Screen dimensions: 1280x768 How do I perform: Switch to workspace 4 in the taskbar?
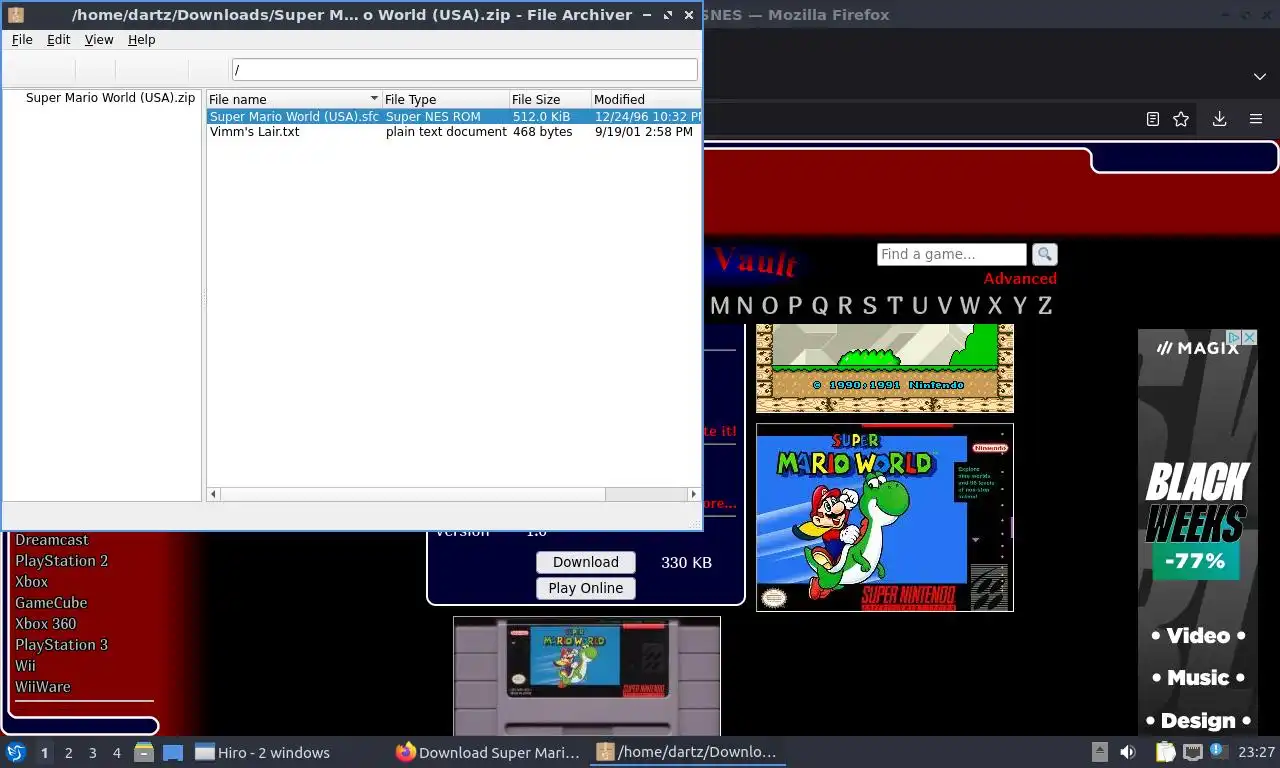pos(117,753)
